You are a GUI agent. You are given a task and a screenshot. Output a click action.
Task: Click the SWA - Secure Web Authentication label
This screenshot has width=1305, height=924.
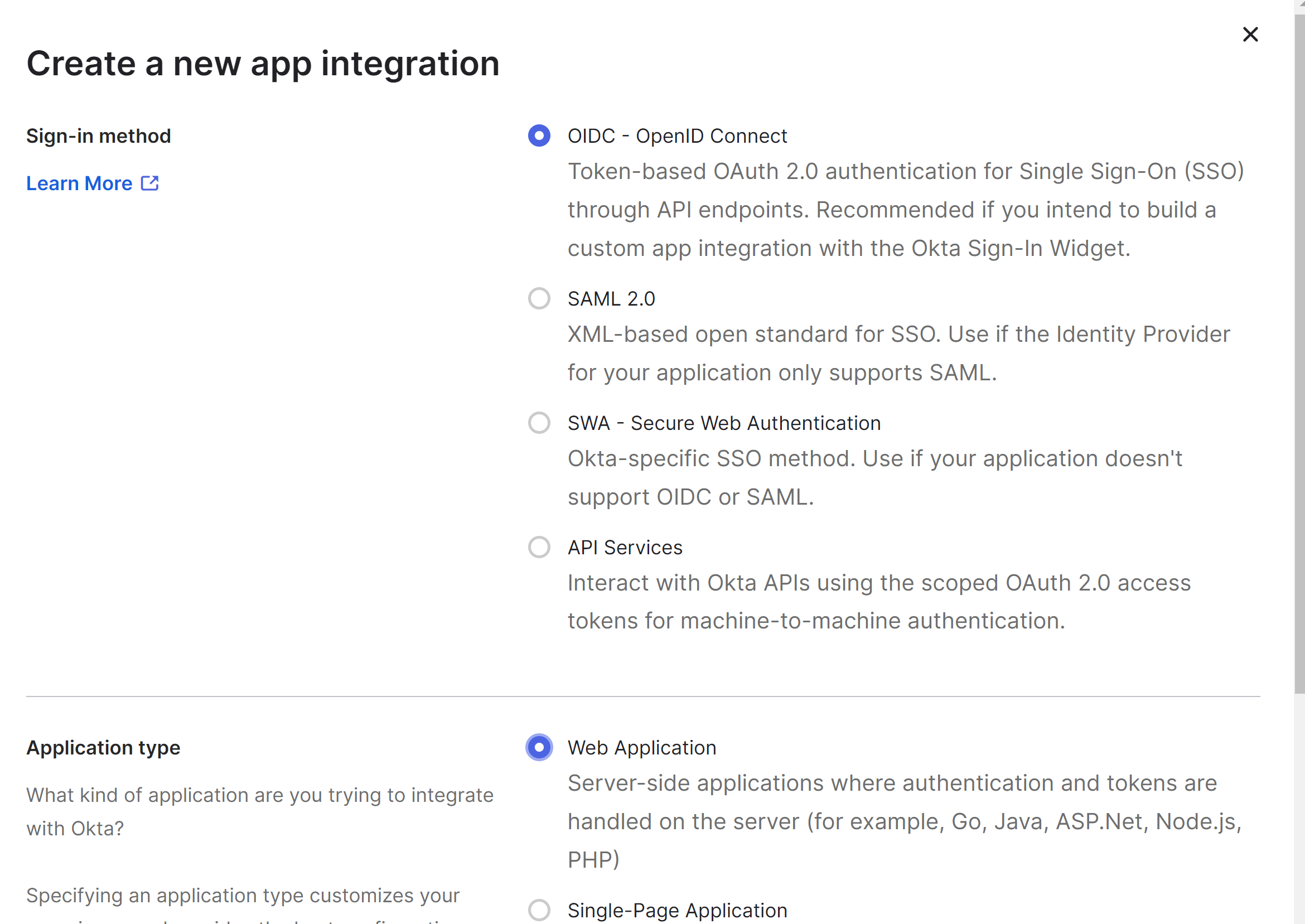(724, 423)
